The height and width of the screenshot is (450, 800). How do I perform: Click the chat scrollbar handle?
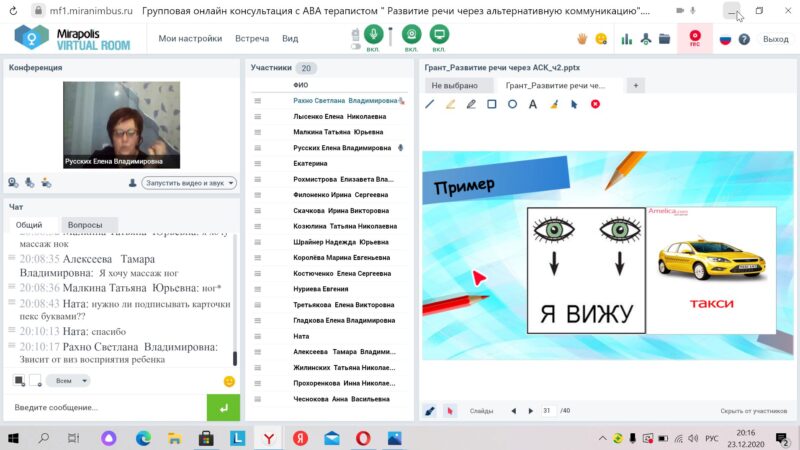(x=235, y=358)
